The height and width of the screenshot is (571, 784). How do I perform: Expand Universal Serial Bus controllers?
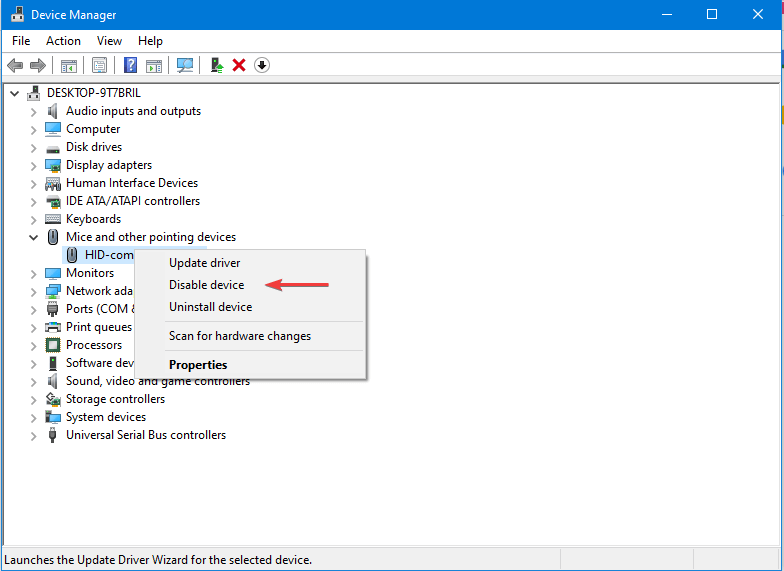click(33, 435)
